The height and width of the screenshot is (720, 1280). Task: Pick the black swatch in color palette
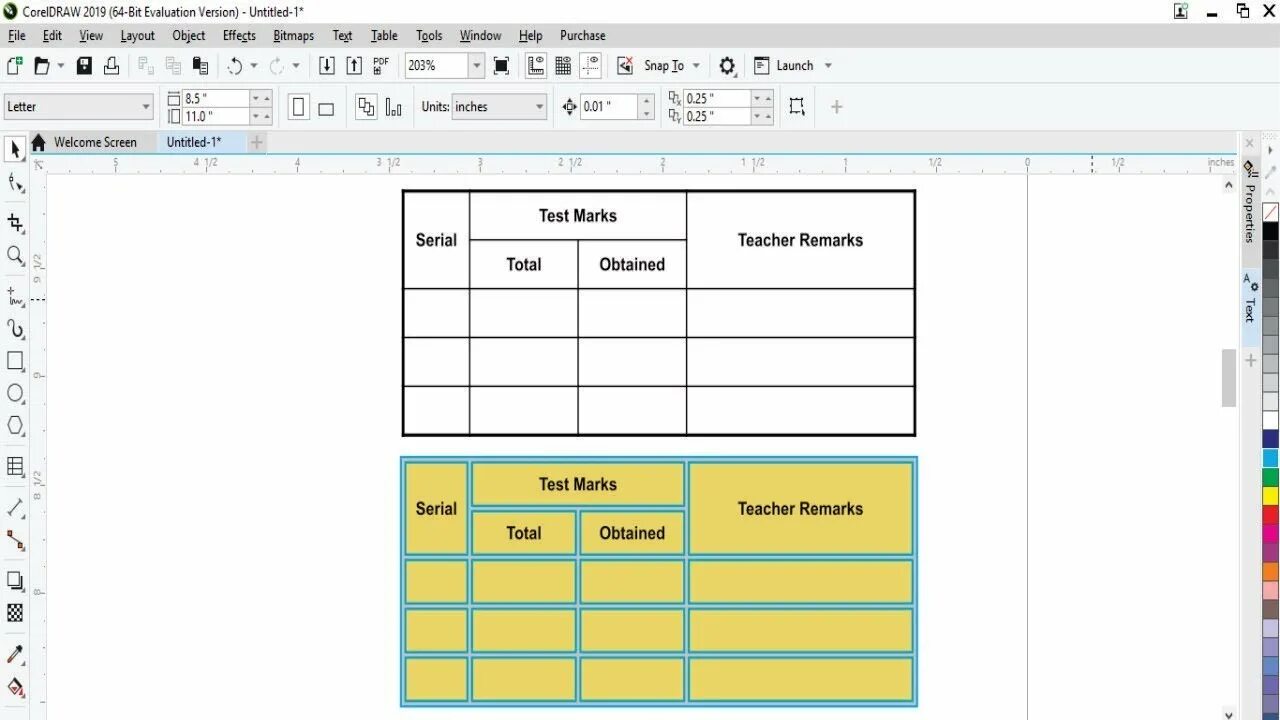[1270, 231]
